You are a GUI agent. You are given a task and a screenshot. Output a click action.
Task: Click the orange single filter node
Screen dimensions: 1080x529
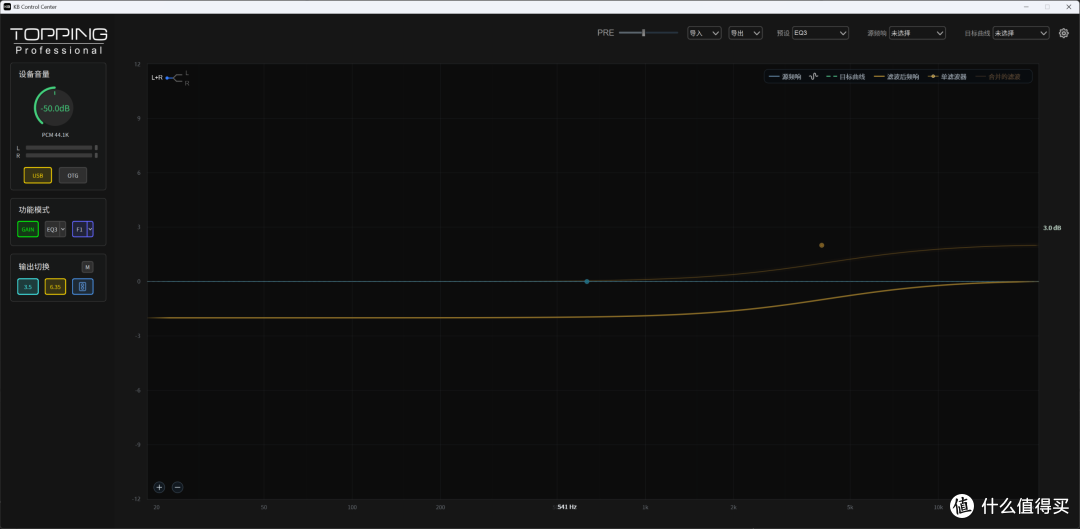[x=821, y=245]
